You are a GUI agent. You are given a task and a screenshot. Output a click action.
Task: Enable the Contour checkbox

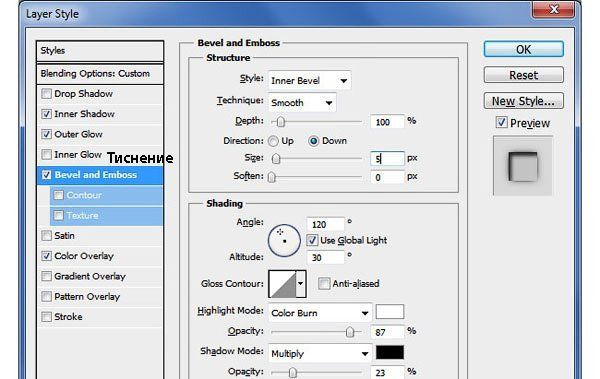(59, 195)
